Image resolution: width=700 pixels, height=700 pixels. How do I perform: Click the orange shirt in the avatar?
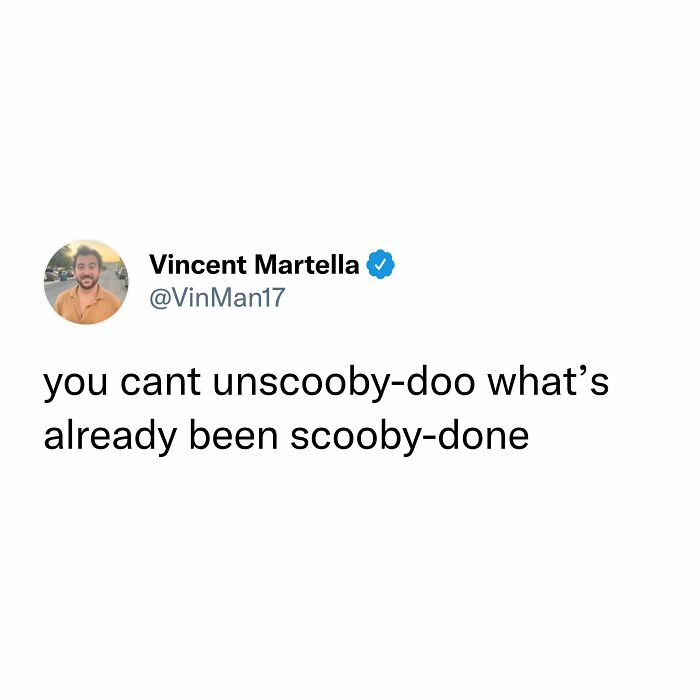(x=87, y=306)
